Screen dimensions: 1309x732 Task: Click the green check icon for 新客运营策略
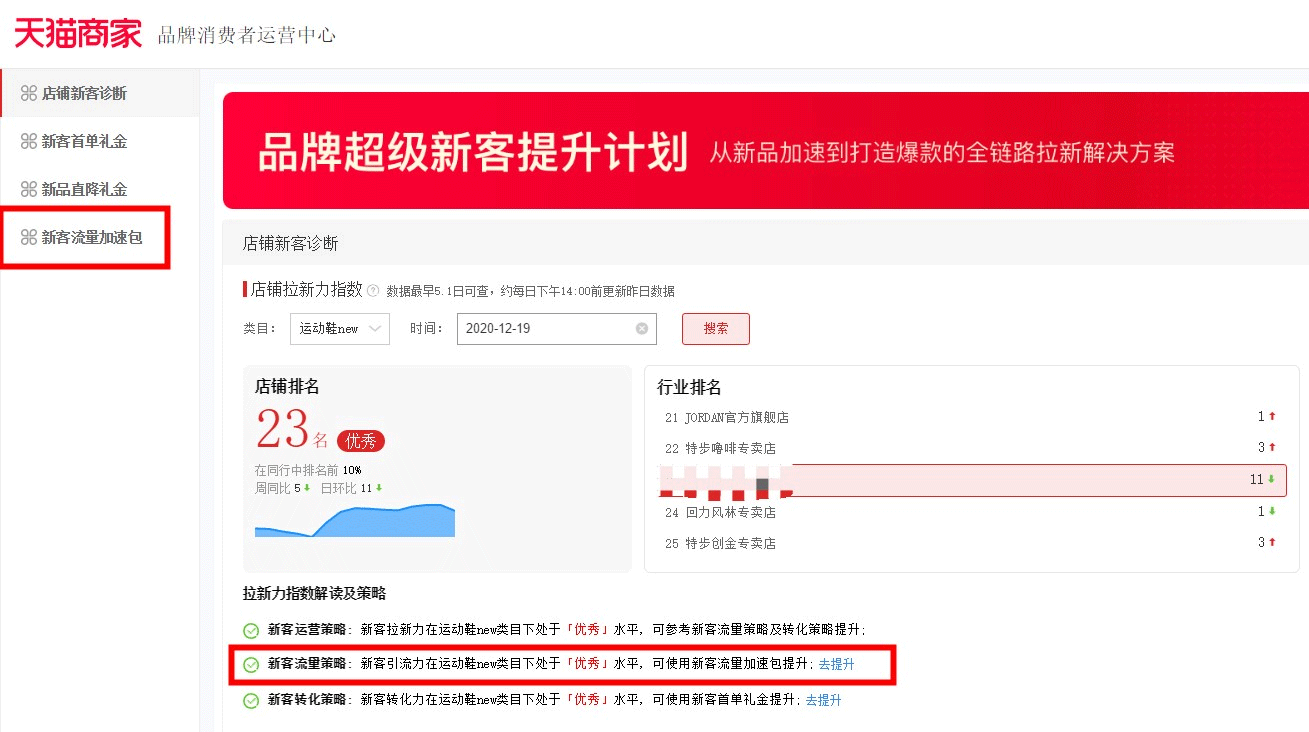pyautogui.click(x=251, y=631)
